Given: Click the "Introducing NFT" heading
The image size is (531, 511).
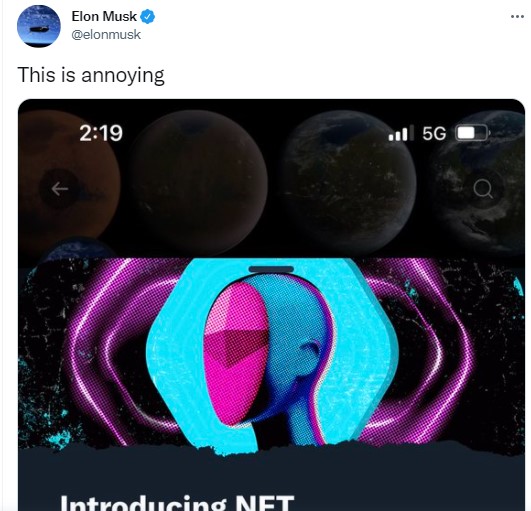Looking at the screenshot, I should pyautogui.click(x=177, y=503).
